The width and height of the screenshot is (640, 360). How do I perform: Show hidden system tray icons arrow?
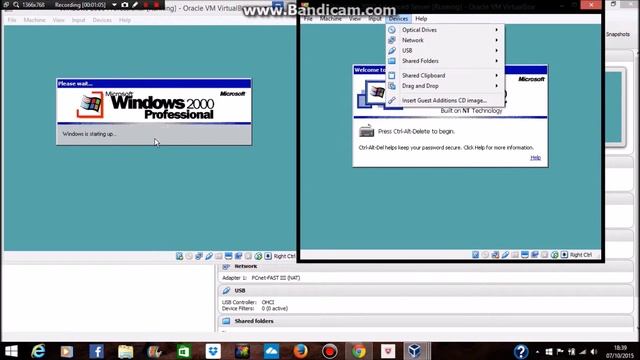(538, 352)
